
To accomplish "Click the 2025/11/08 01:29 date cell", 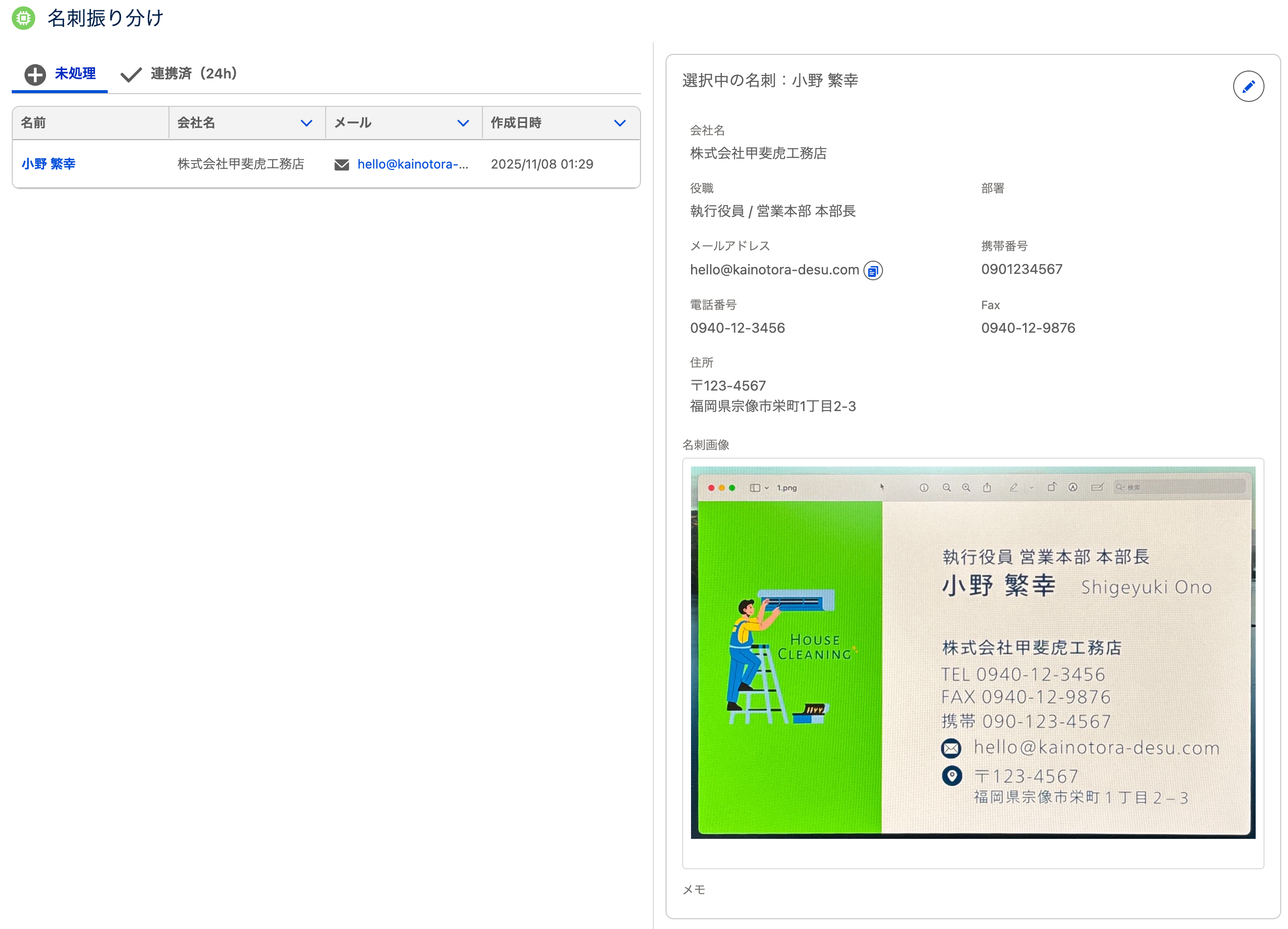I will click(542, 164).
